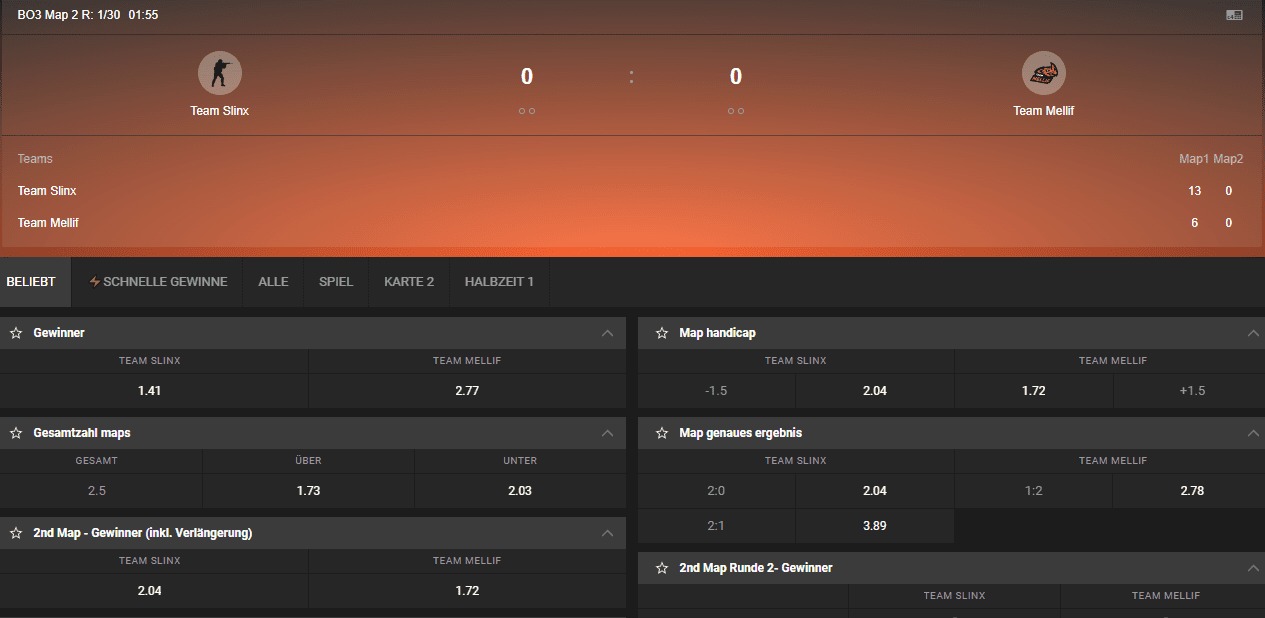Star the Map genaues ergebnis market
Image resolution: width=1265 pixels, height=618 pixels.
pos(662,433)
